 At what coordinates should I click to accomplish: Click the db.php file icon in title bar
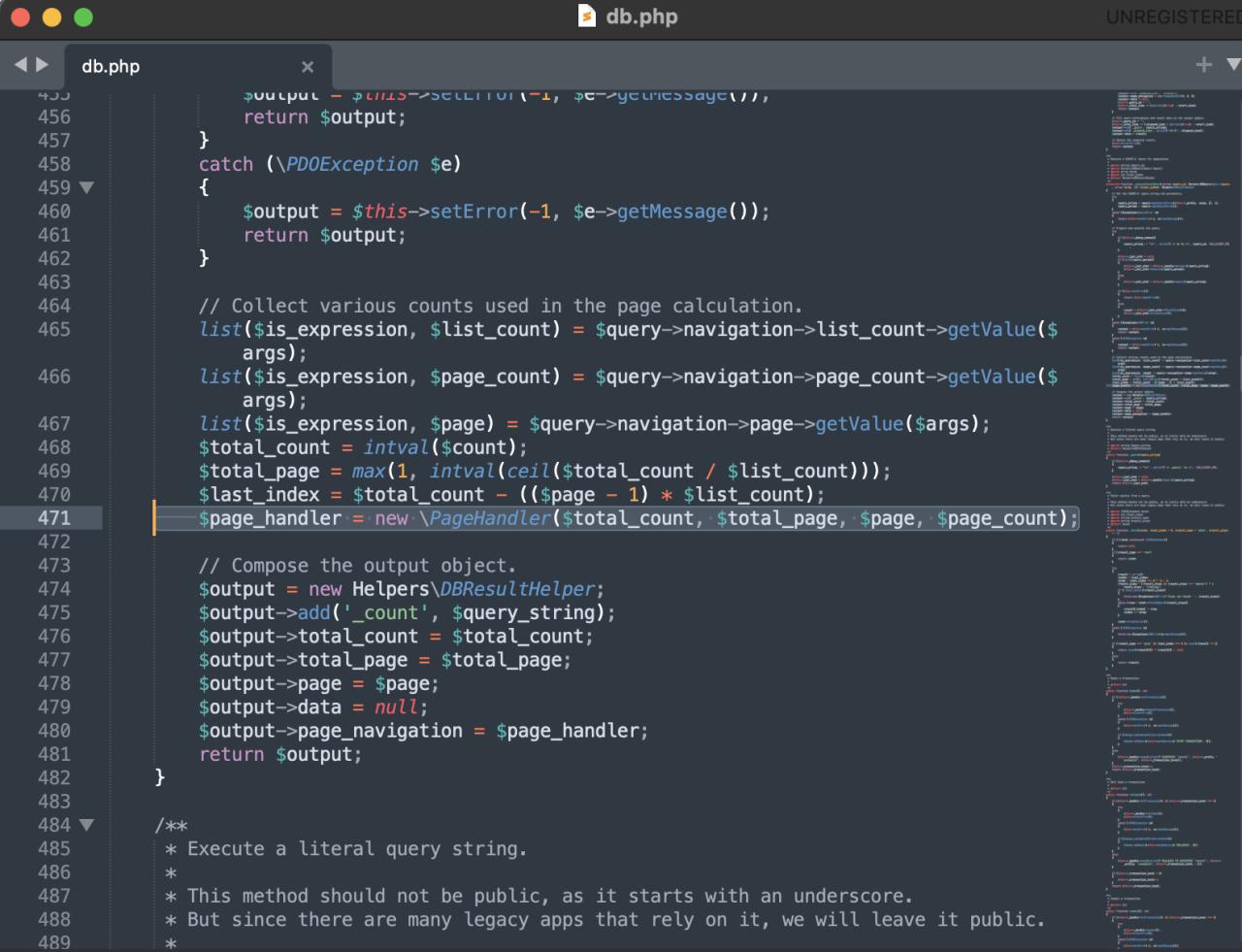point(586,16)
